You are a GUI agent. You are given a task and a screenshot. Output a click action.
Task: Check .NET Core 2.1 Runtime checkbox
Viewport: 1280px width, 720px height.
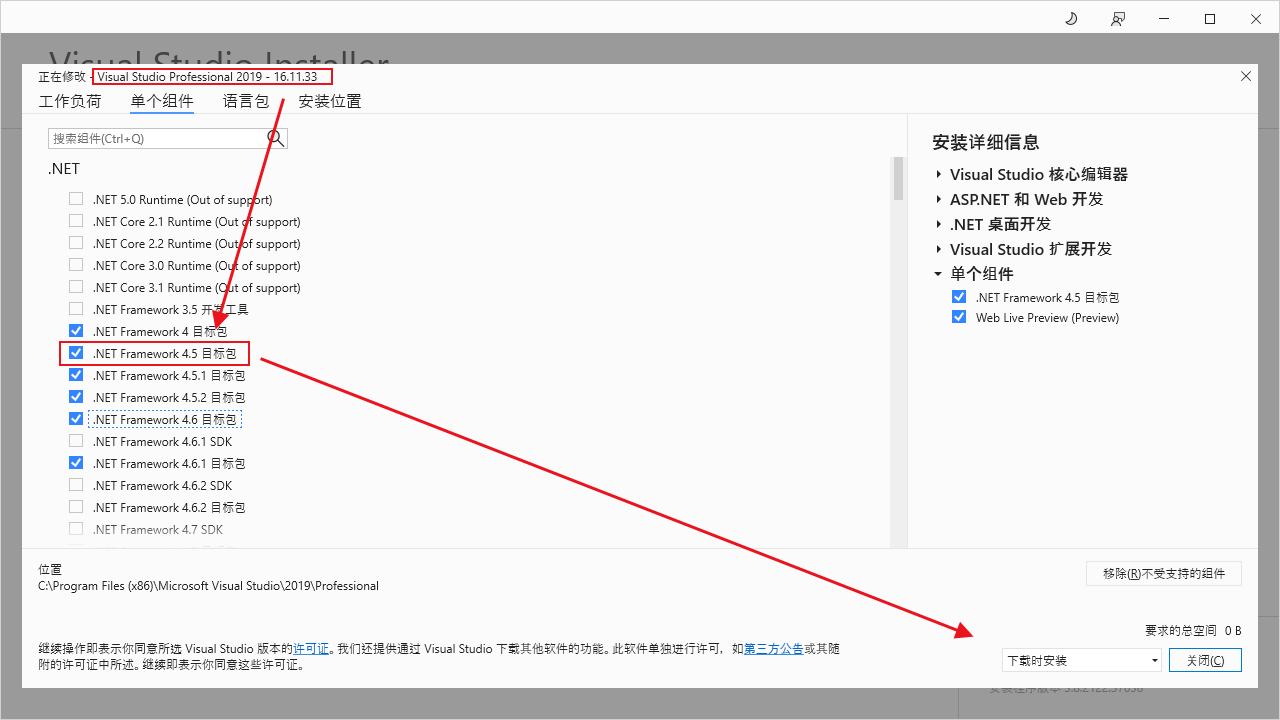coord(76,221)
